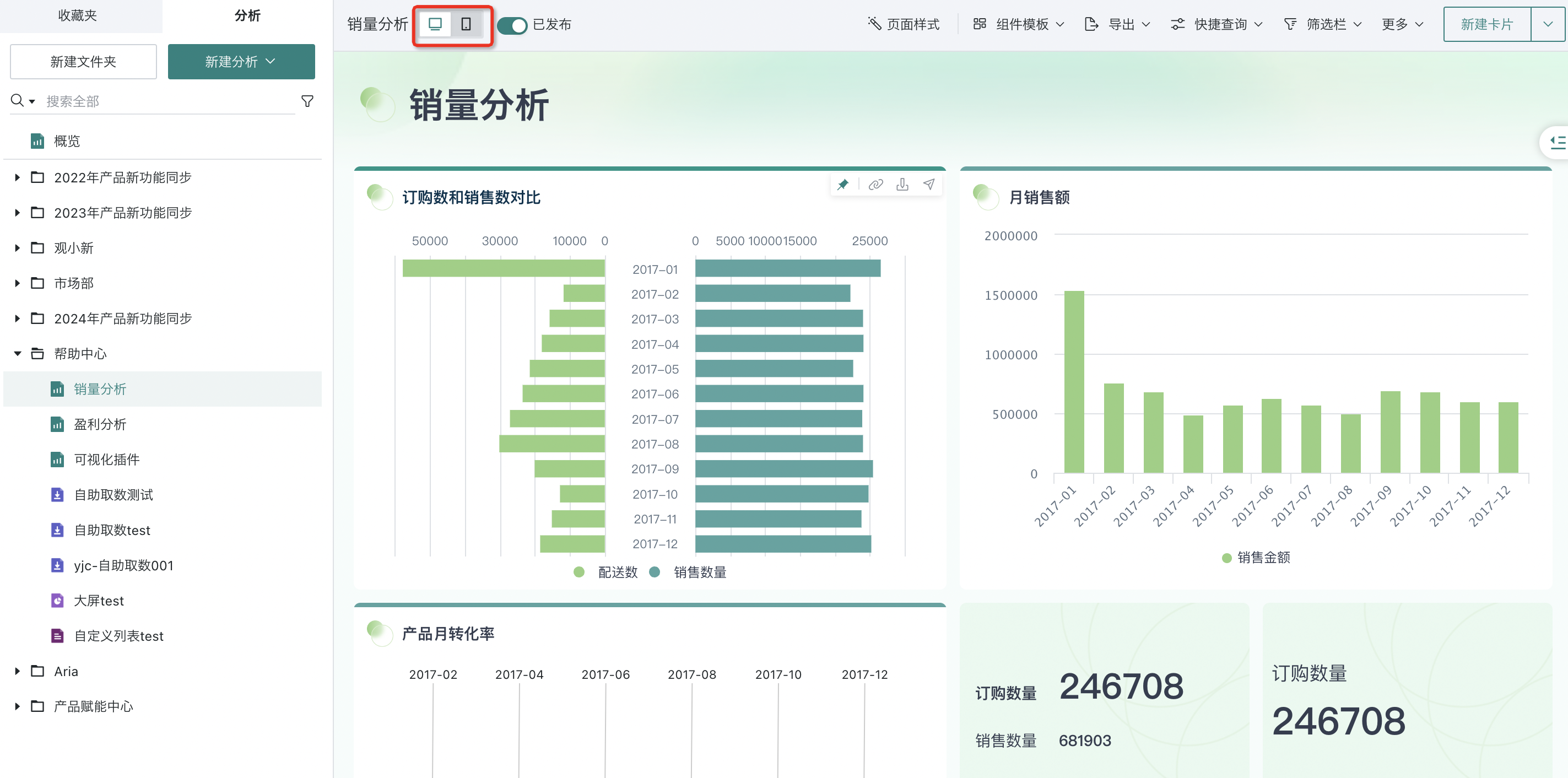Switch to the 收藏夹 tab

[77, 15]
